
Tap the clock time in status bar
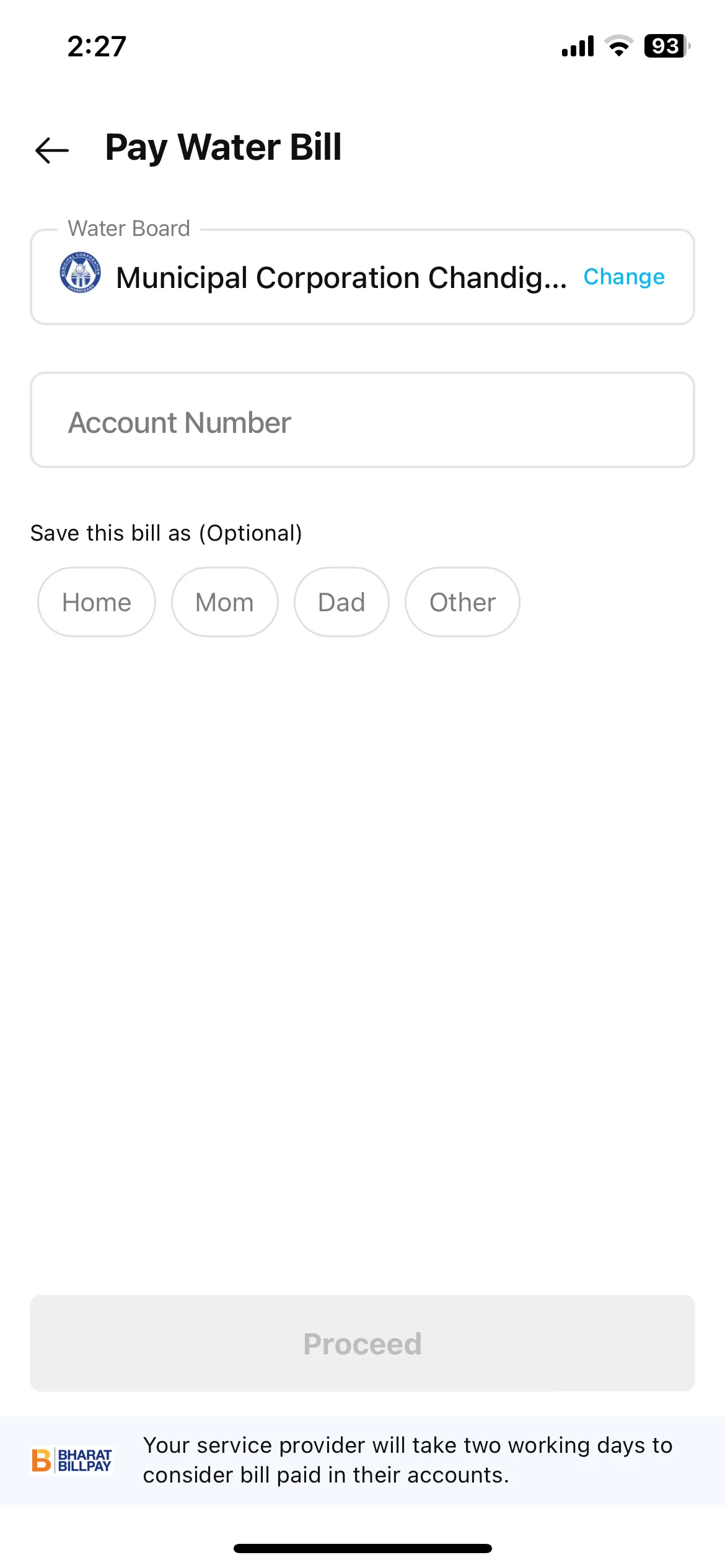97,46
